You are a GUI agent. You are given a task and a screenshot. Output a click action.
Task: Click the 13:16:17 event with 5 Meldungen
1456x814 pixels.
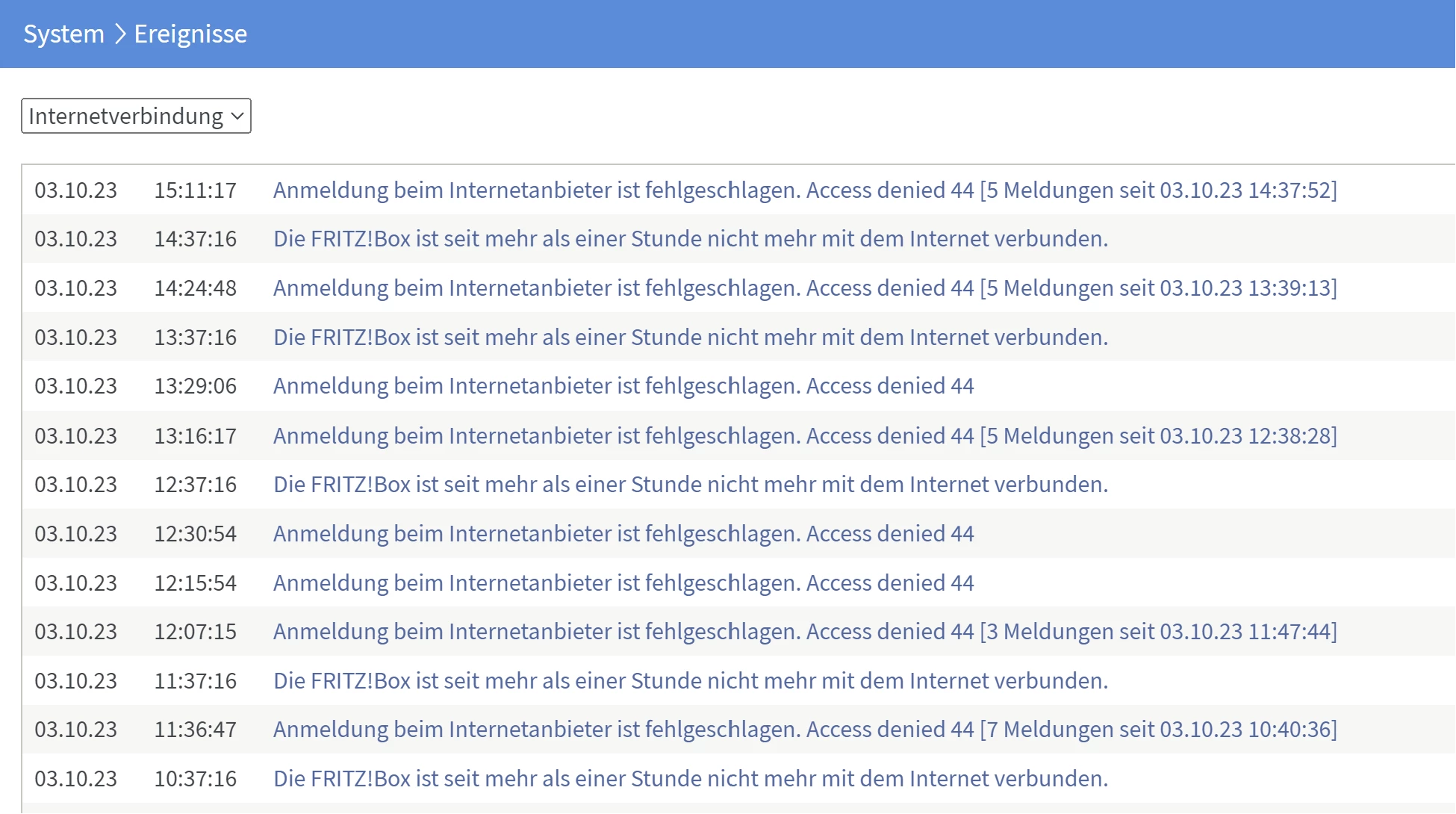pos(804,436)
